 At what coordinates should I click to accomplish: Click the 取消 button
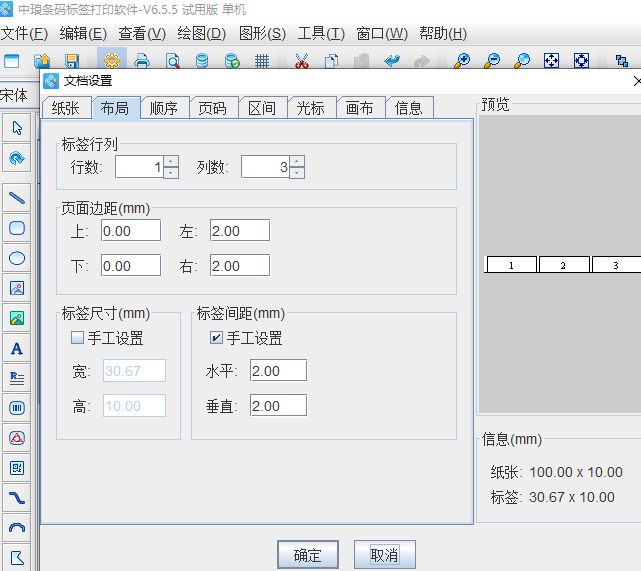pyautogui.click(x=384, y=555)
